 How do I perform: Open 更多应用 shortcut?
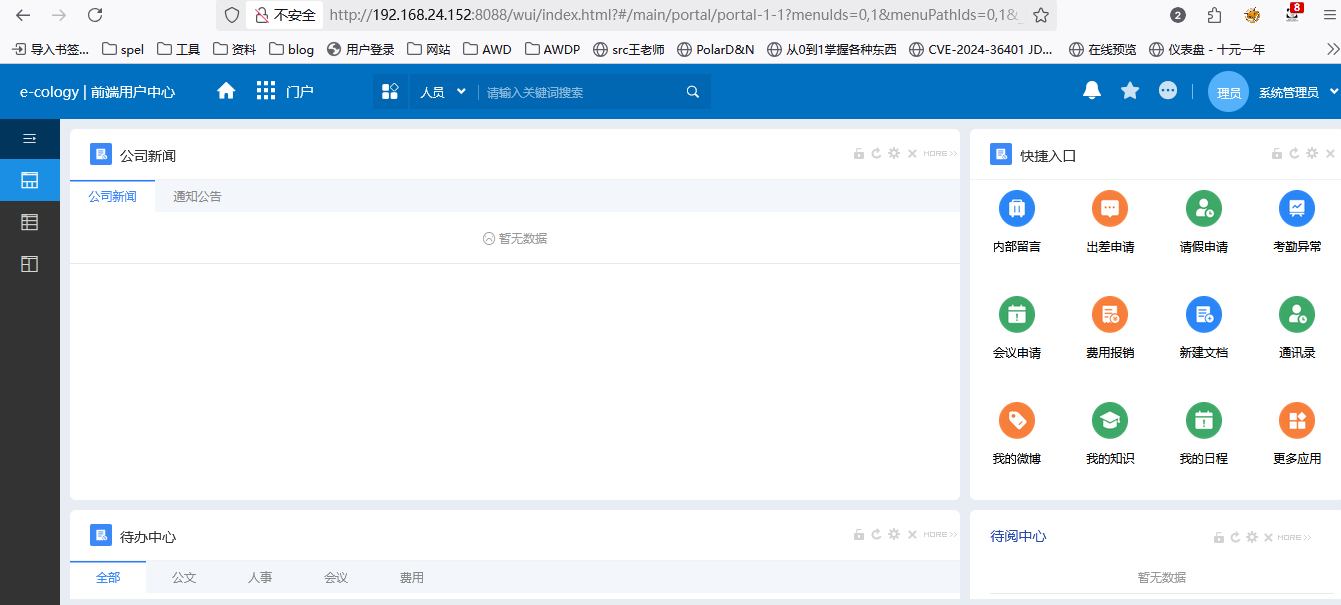(1297, 434)
